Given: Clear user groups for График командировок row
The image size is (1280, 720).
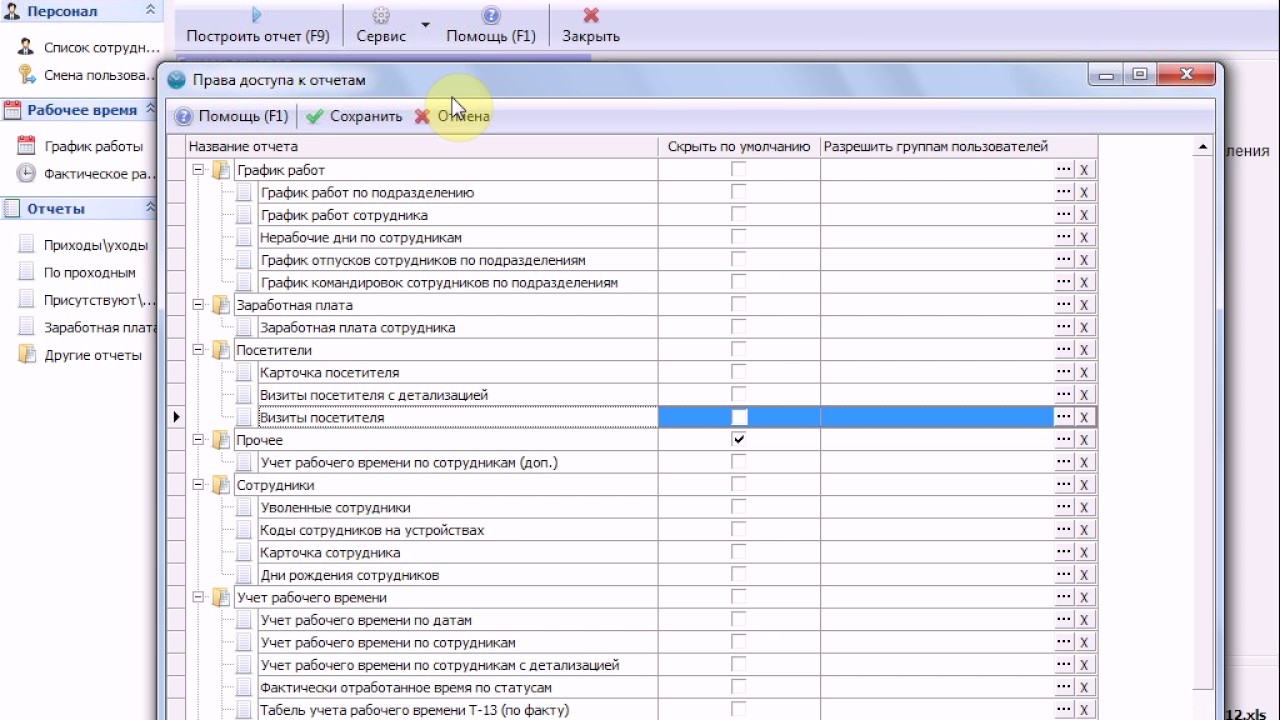Looking at the screenshot, I should coord(1085,282).
